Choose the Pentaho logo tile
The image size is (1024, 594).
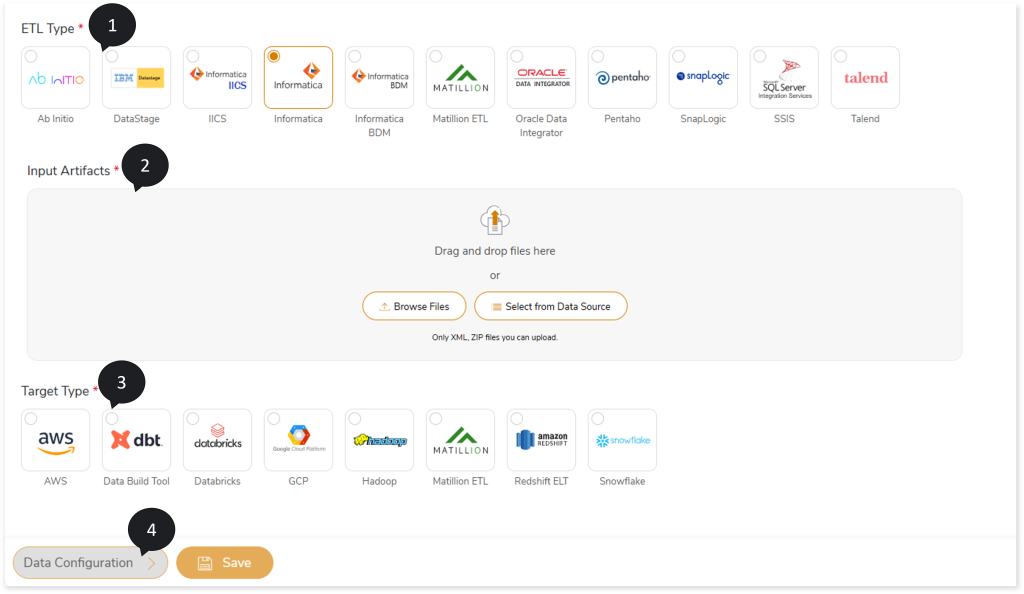point(622,78)
